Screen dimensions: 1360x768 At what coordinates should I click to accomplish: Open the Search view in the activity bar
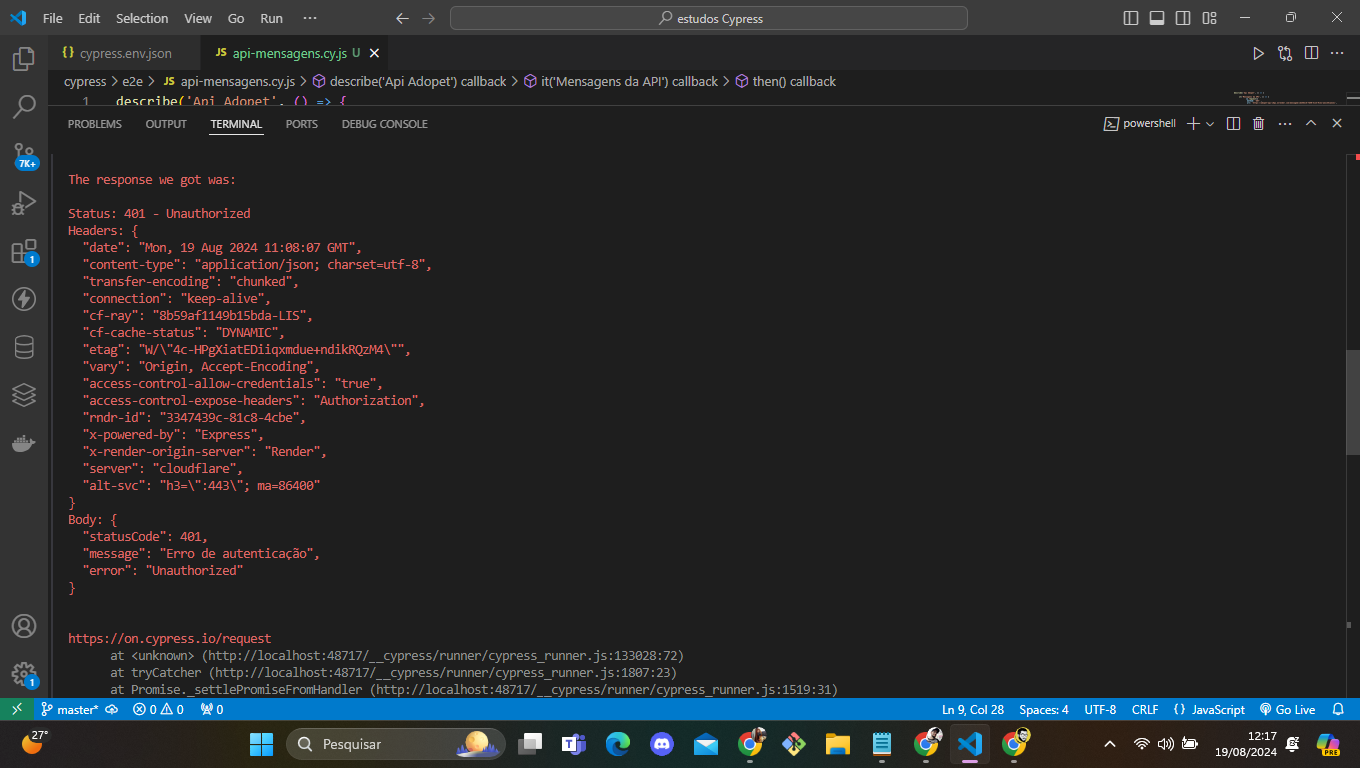pyautogui.click(x=24, y=106)
